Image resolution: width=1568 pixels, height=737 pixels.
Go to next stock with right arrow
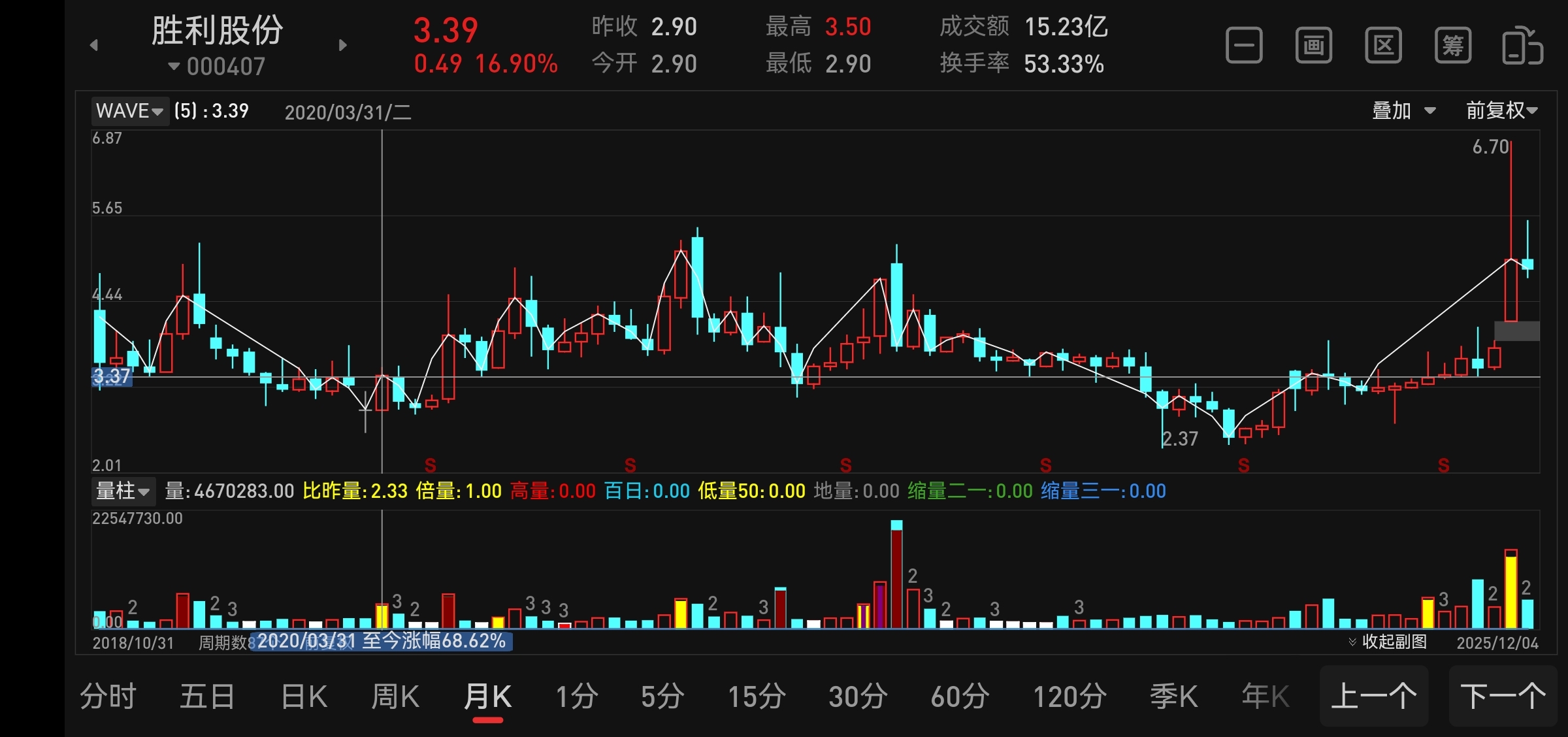342,45
